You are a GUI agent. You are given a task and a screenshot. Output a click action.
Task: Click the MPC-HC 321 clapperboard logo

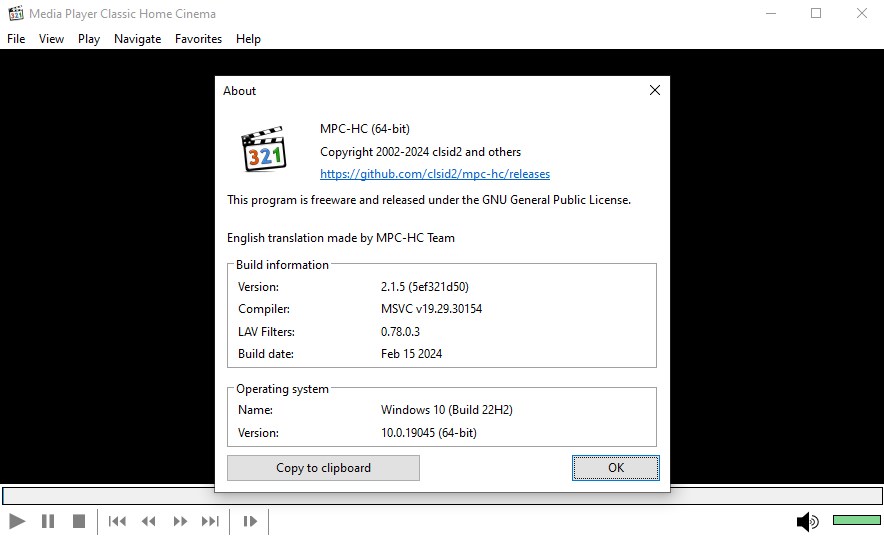pos(263,149)
